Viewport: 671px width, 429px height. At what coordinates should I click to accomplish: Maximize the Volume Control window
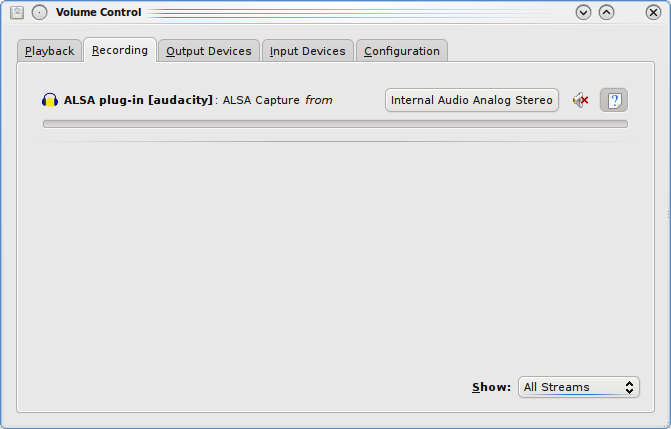coord(606,12)
